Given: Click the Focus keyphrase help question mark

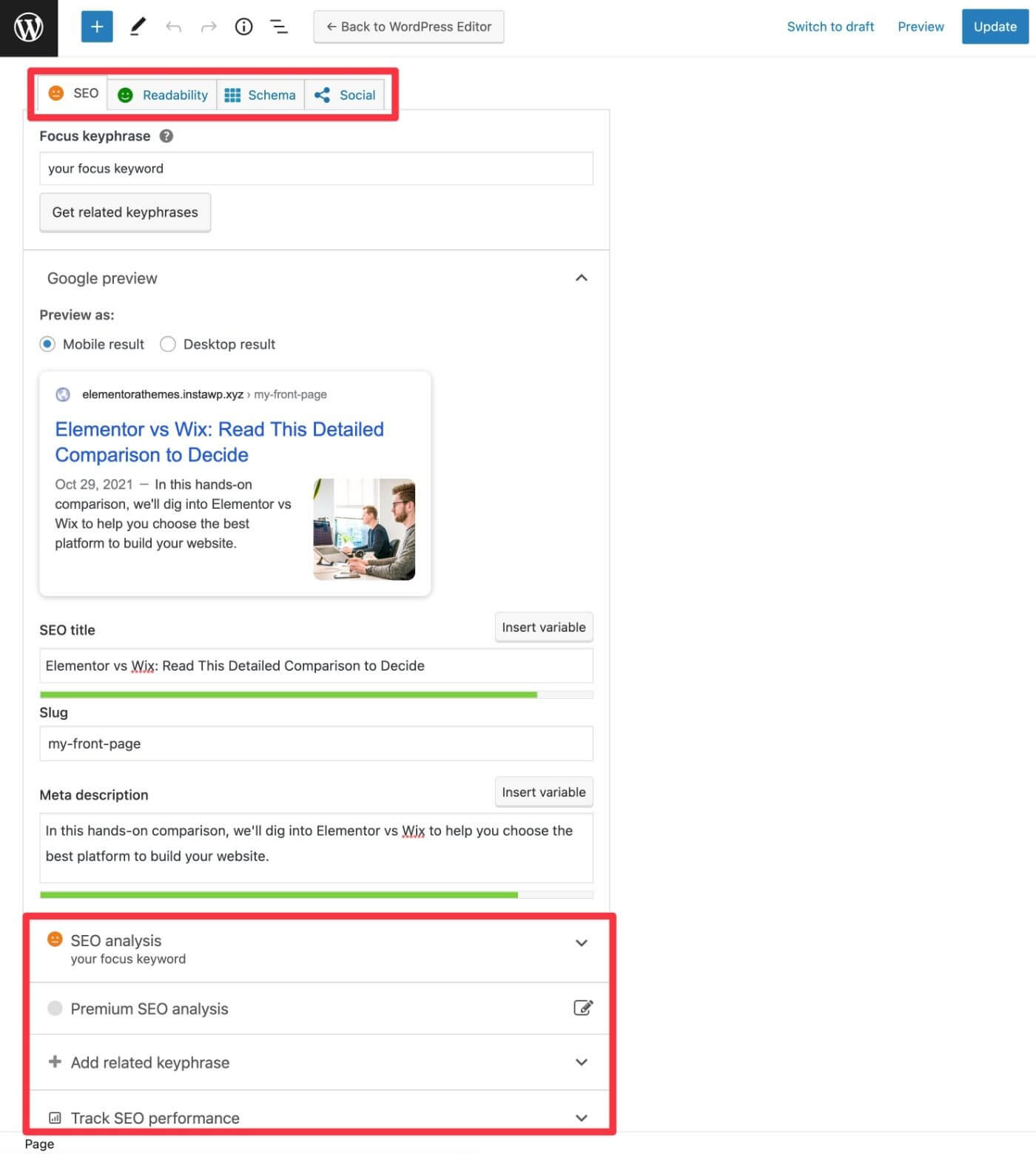Looking at the screenshot, I should point(166,135).
